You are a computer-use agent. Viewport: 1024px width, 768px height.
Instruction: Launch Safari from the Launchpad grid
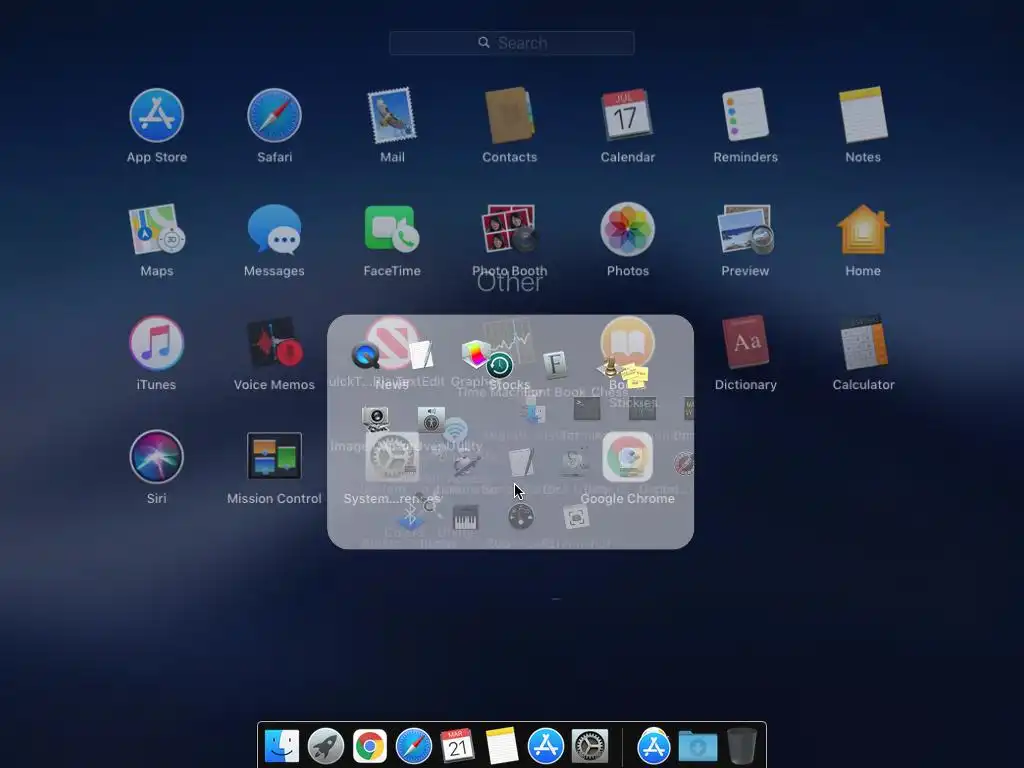274,116
